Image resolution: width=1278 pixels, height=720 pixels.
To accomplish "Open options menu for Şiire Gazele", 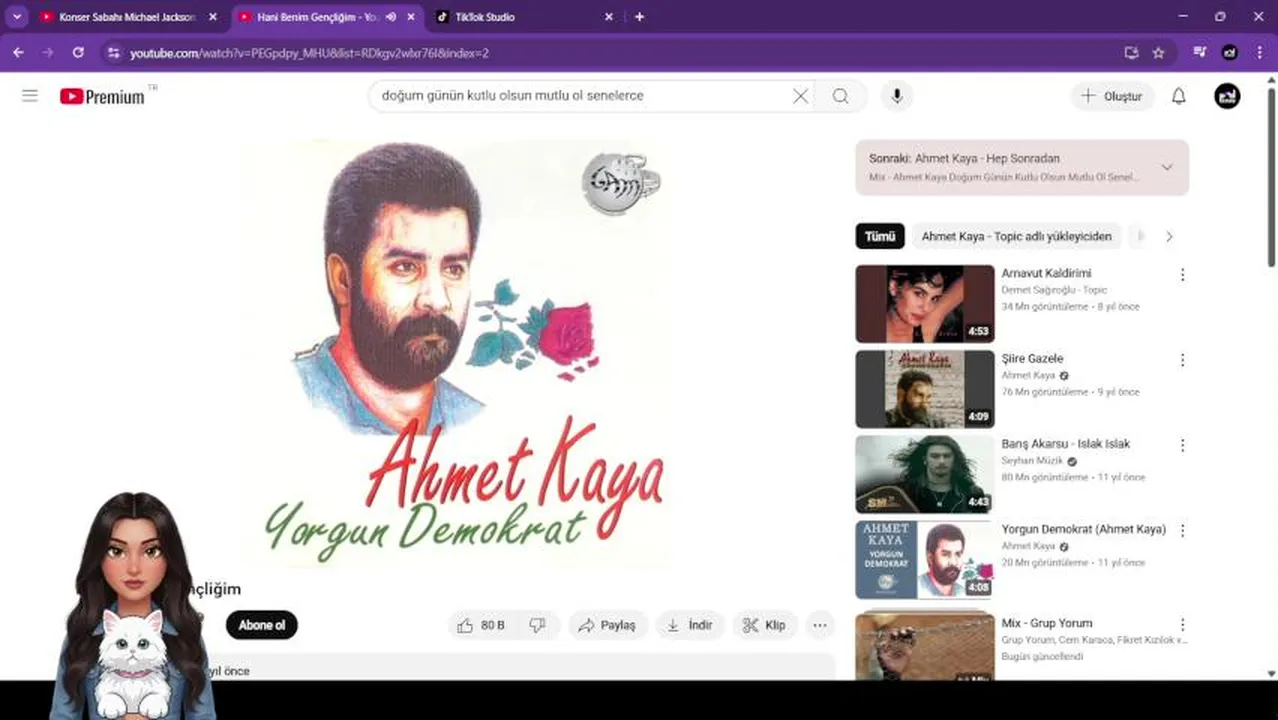I will click(1182, 360).
